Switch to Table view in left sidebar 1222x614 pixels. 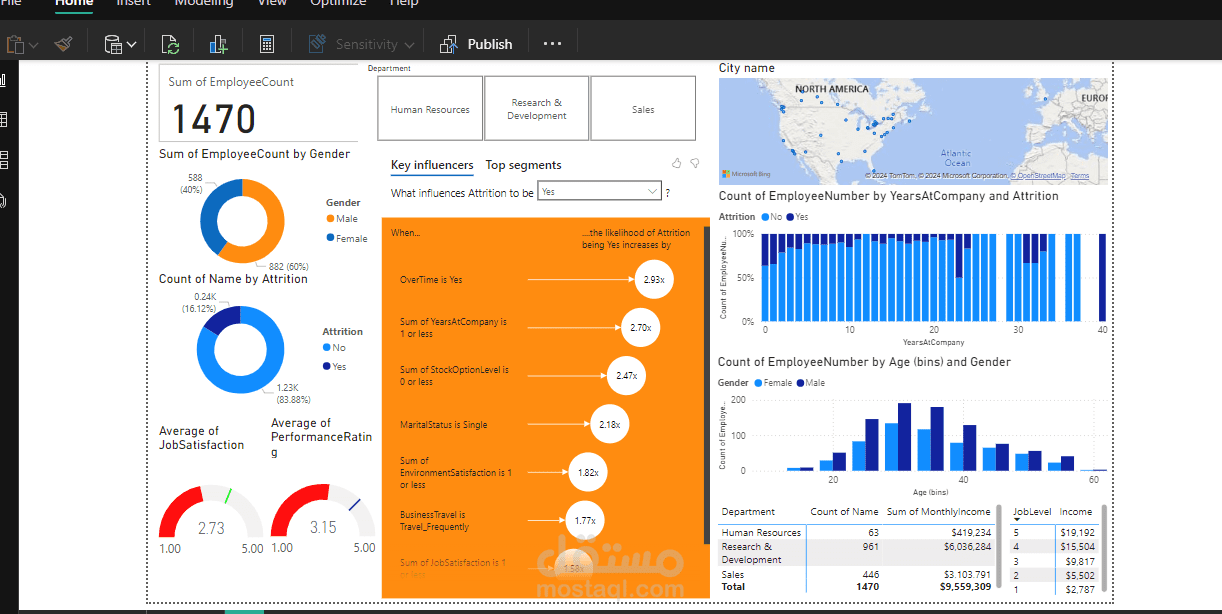pos(3,120)
